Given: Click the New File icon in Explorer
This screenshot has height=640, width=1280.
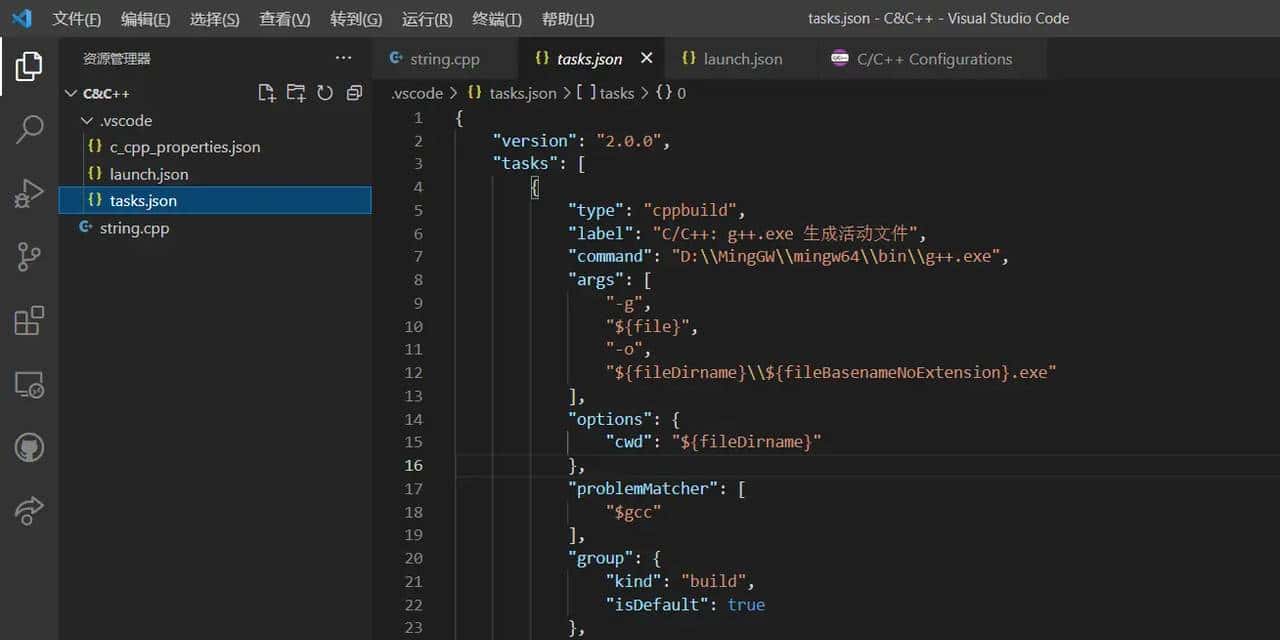Looking at the screenshot, I should point(266,92).
